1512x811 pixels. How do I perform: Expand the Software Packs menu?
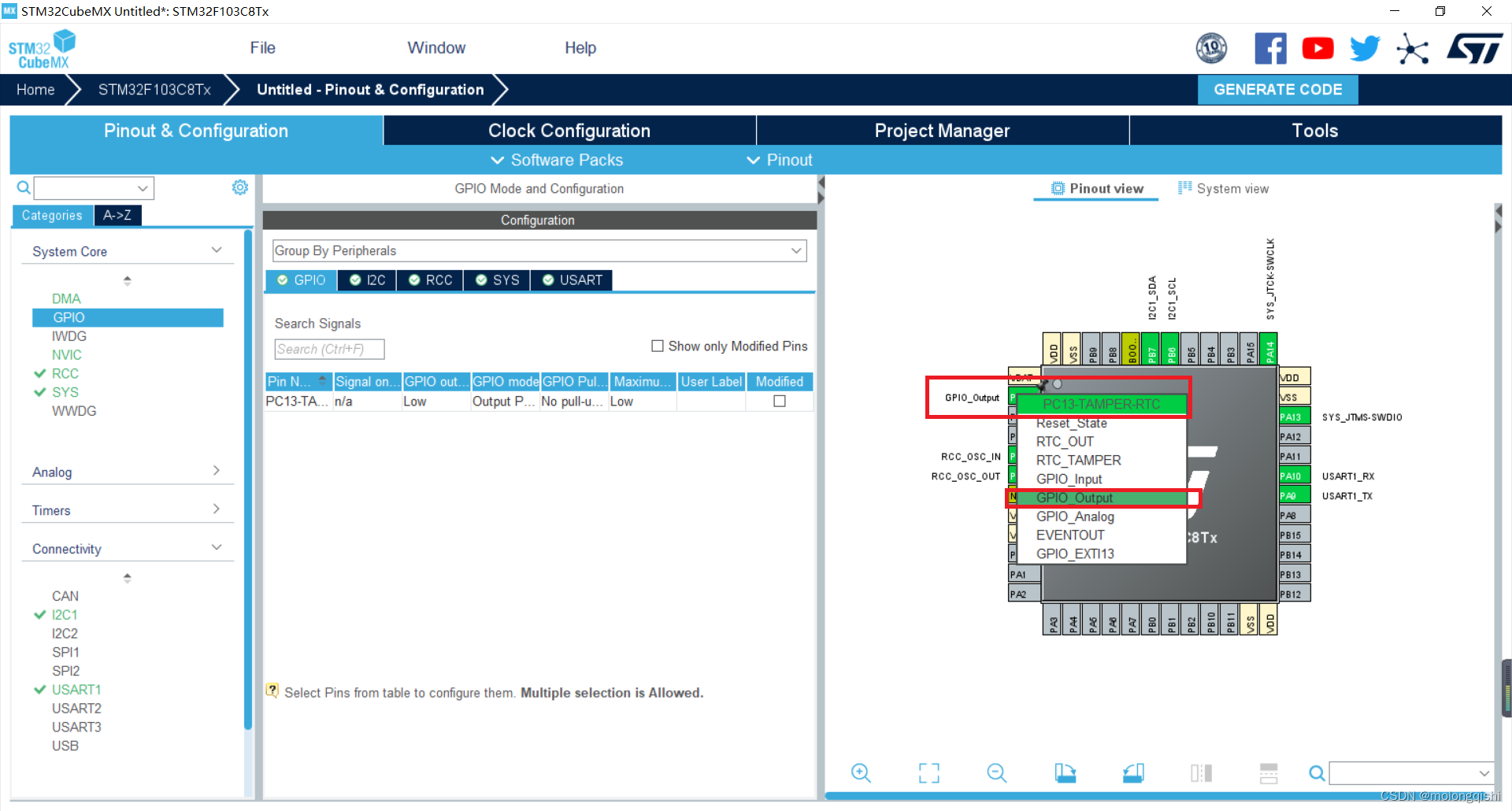pos(557,160)
